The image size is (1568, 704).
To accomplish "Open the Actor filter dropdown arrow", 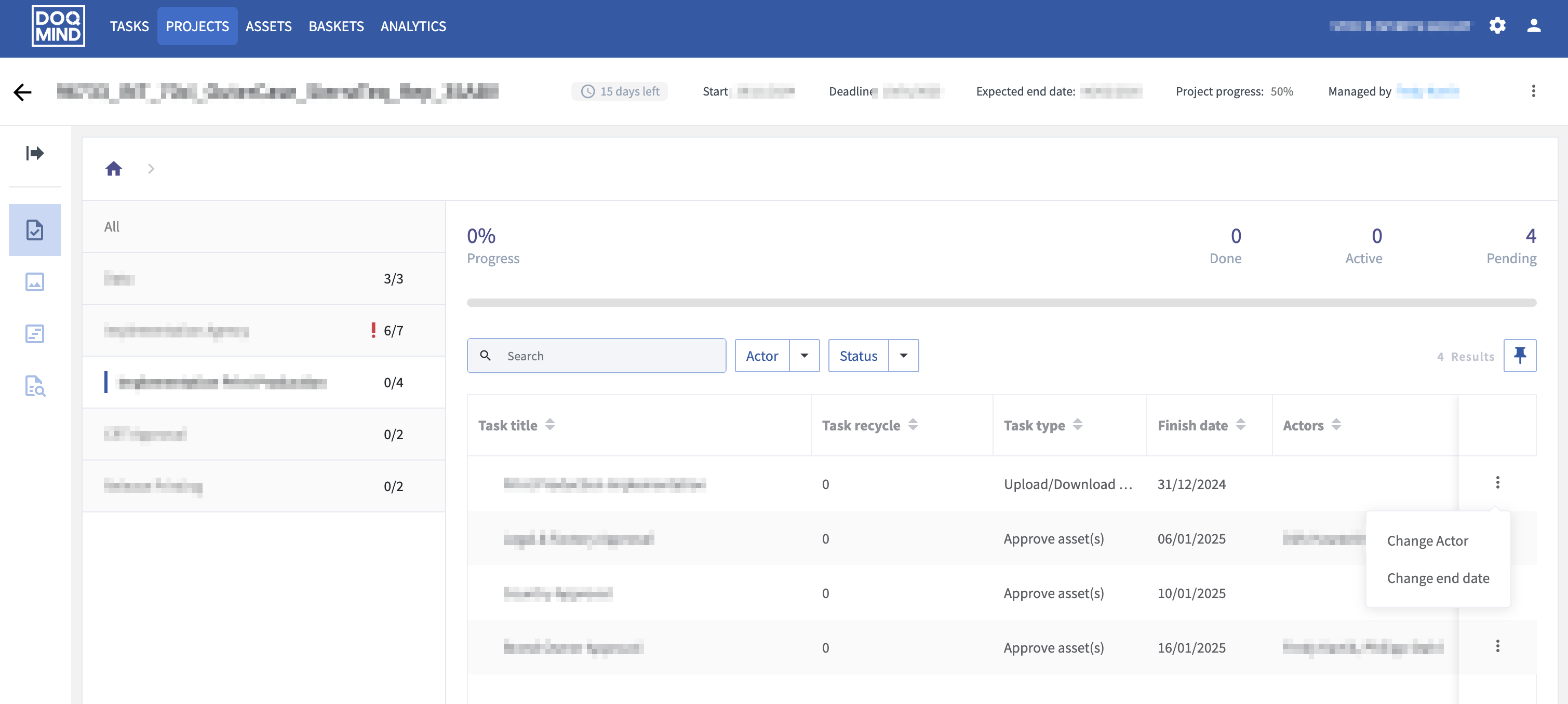I will pos(804,355).
